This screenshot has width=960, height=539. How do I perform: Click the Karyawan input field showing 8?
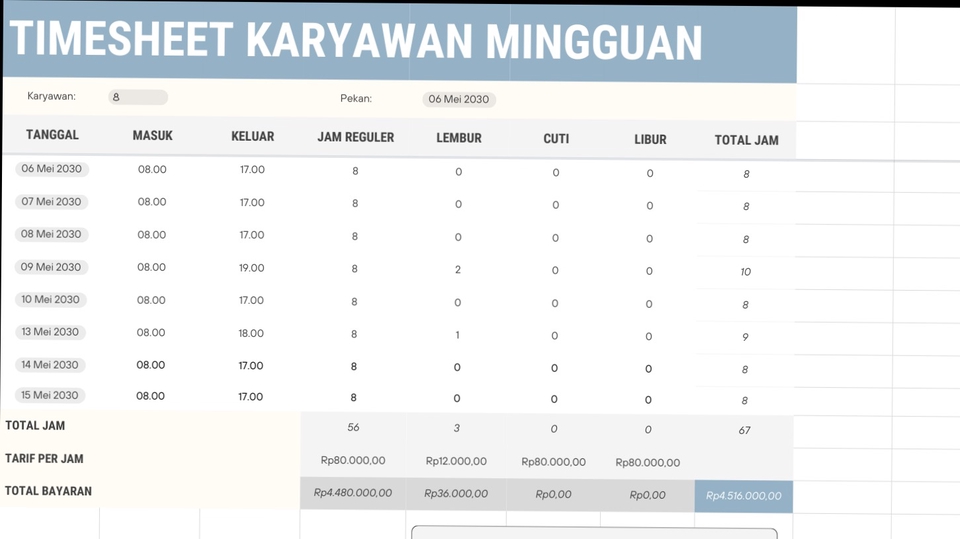(x=138, y=98)
